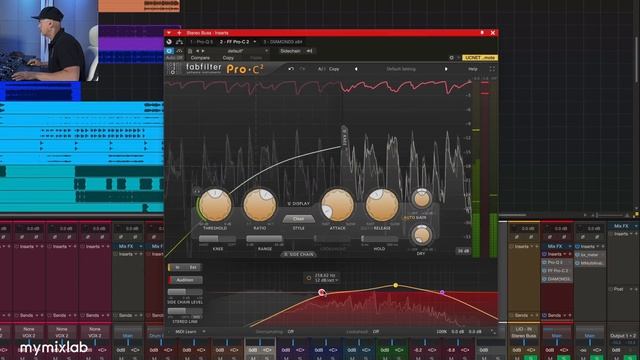
Task: Click the Pro-Q 3 insert in mixer channel
Action: pos(556,262)
